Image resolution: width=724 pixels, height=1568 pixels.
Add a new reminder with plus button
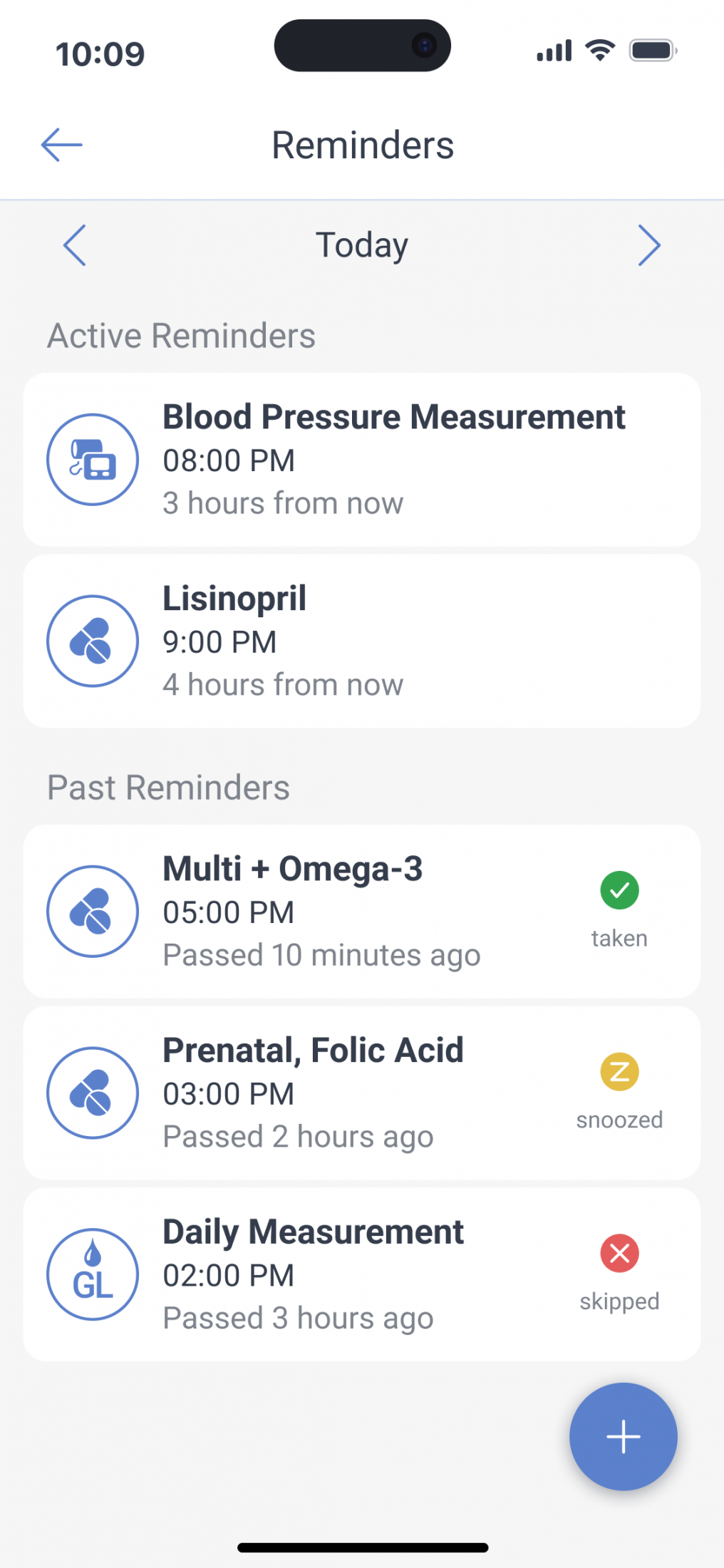coord(624,1436)
